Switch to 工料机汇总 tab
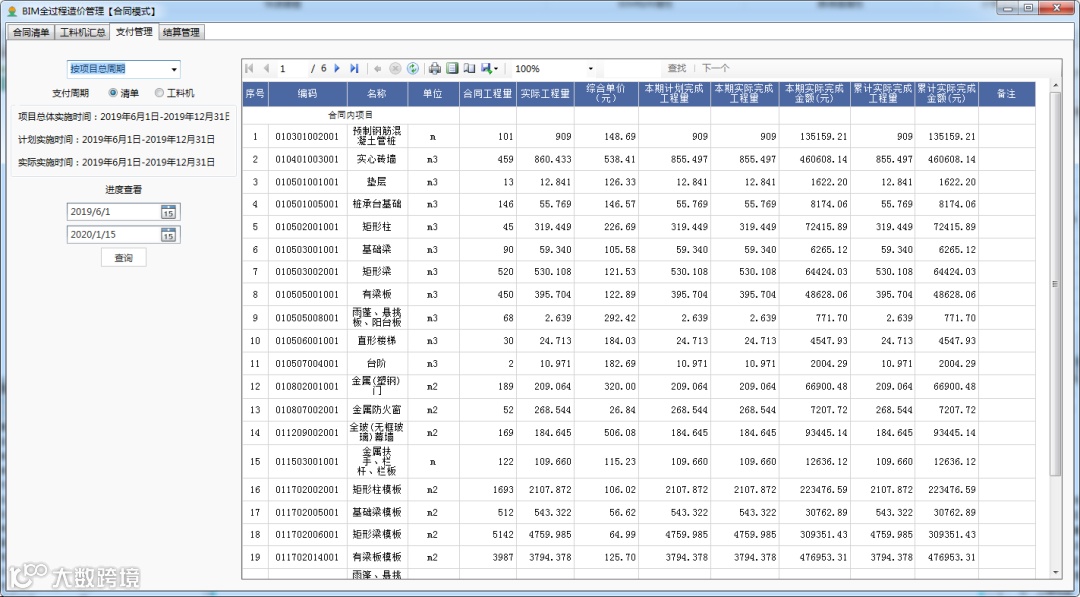1080x597 pixels. pos(83,32)
